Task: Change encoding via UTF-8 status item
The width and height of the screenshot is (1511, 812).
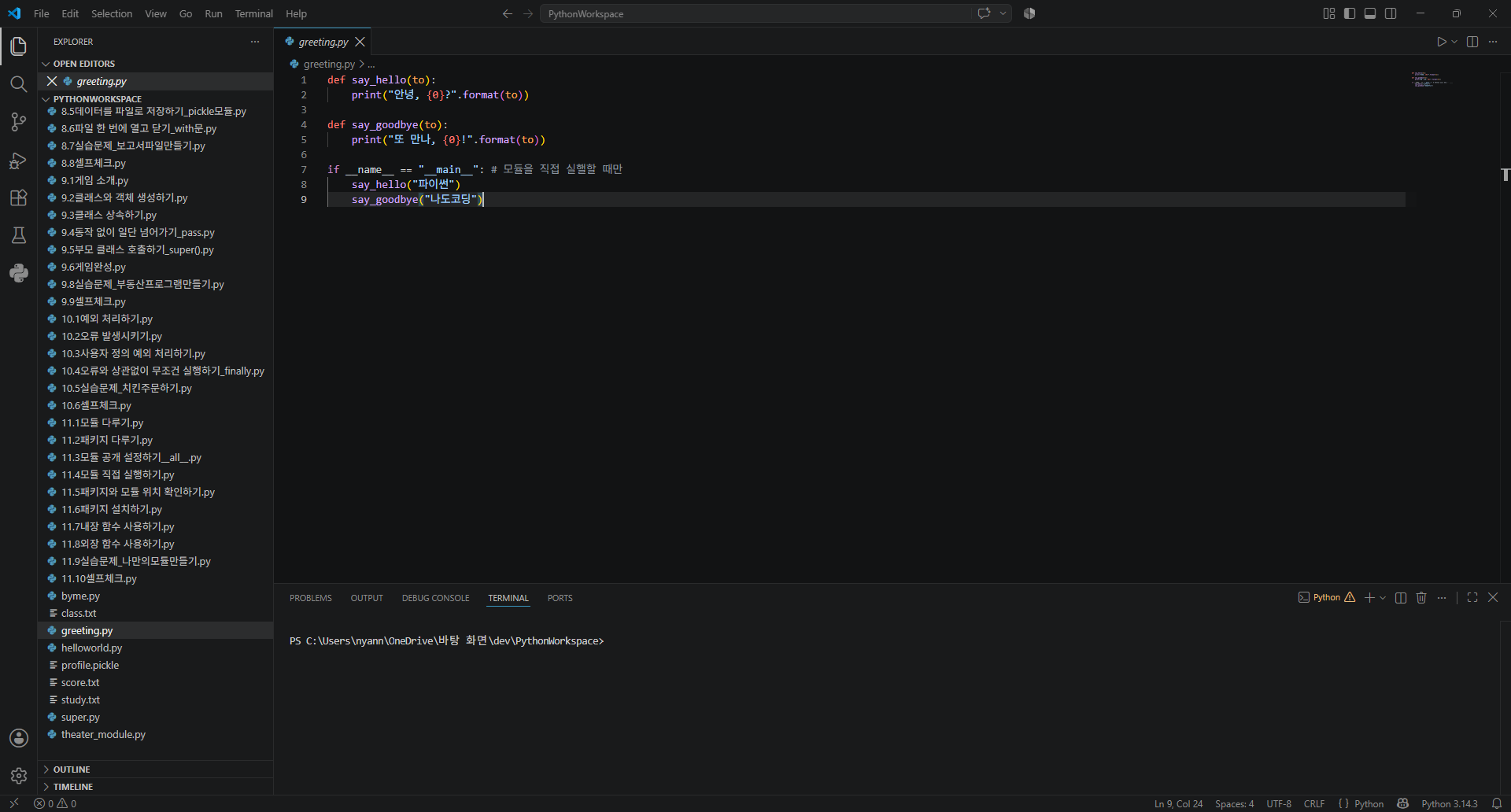Action: pyautogui.click(x=1279, y=803)
